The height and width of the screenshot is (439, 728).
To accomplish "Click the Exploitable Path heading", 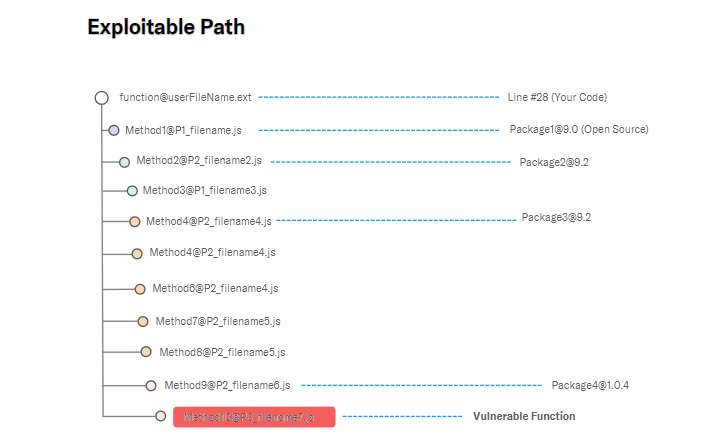I will pos(166,27).
